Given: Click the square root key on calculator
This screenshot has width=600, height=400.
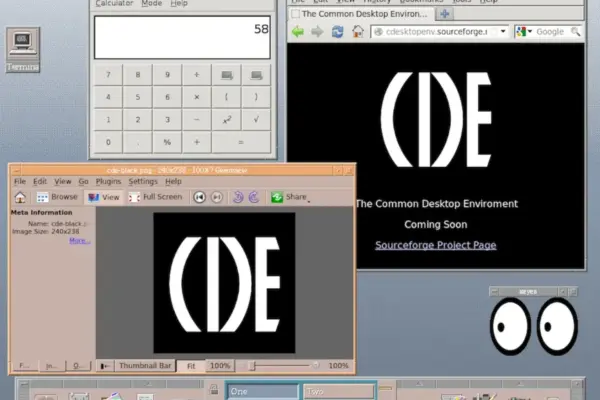Looking at the screenshot, I should (x=256, y=120).
